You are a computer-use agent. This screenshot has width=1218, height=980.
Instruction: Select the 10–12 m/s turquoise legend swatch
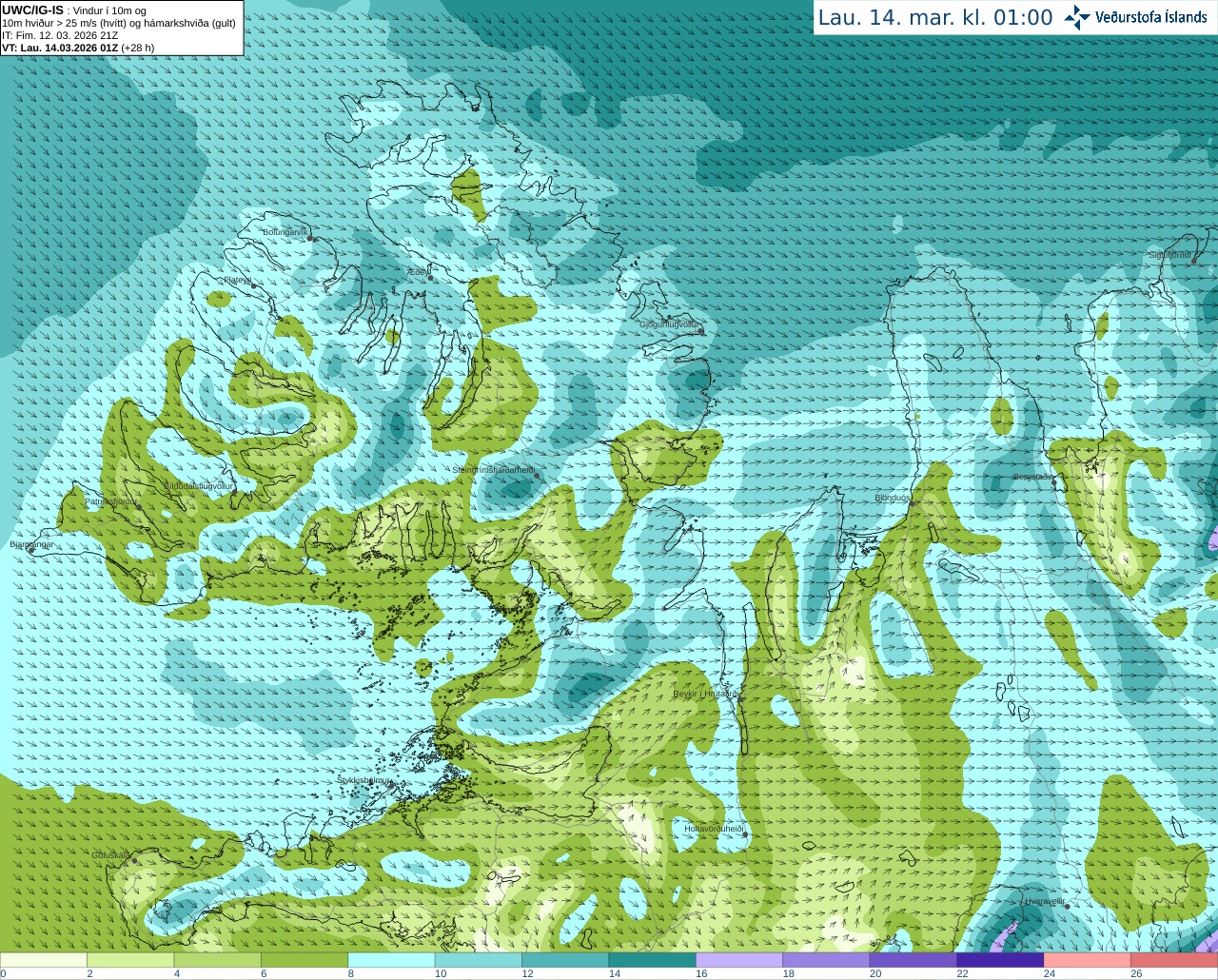click(x=478, y=960)
